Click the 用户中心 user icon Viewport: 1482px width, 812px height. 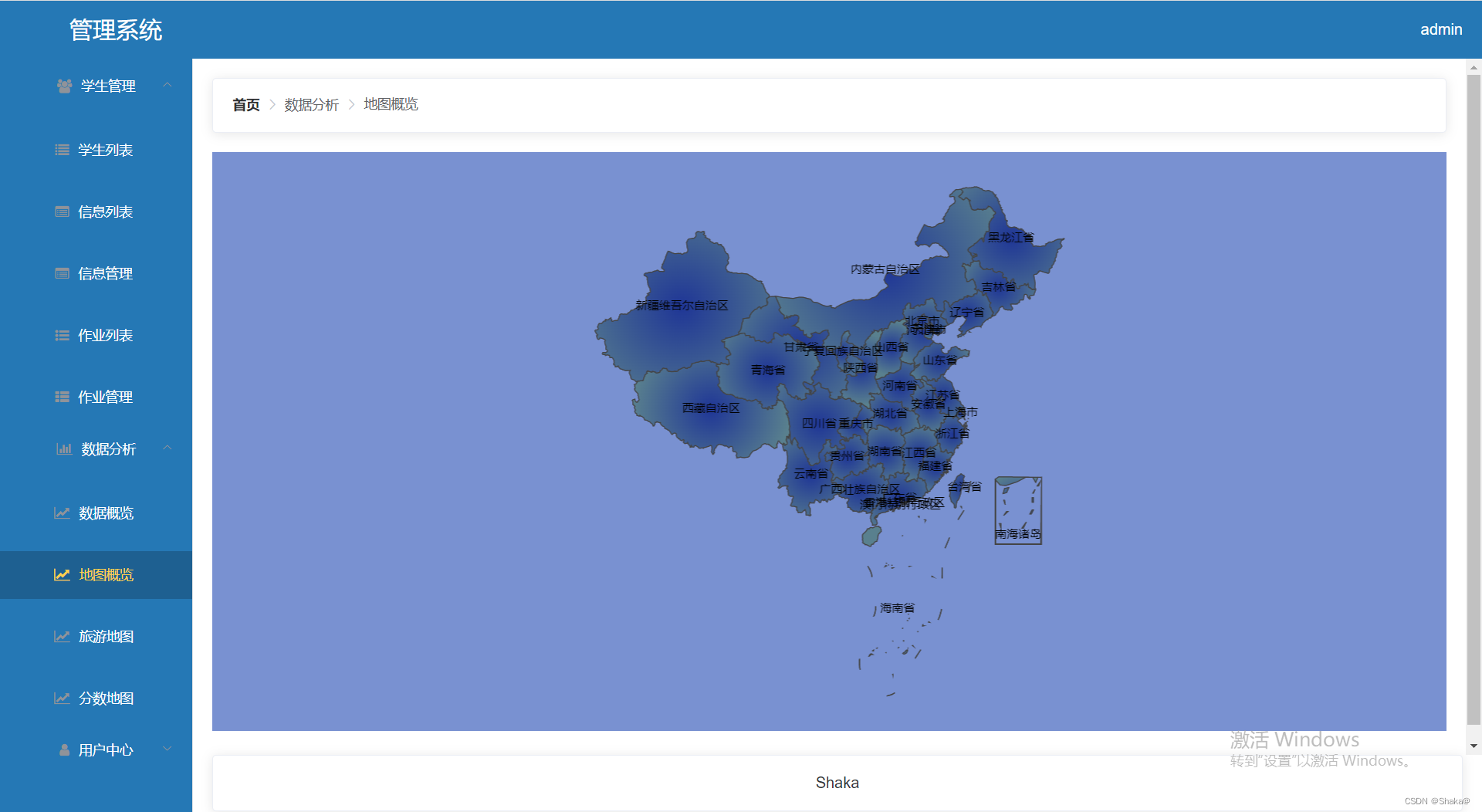click(65, 749)
